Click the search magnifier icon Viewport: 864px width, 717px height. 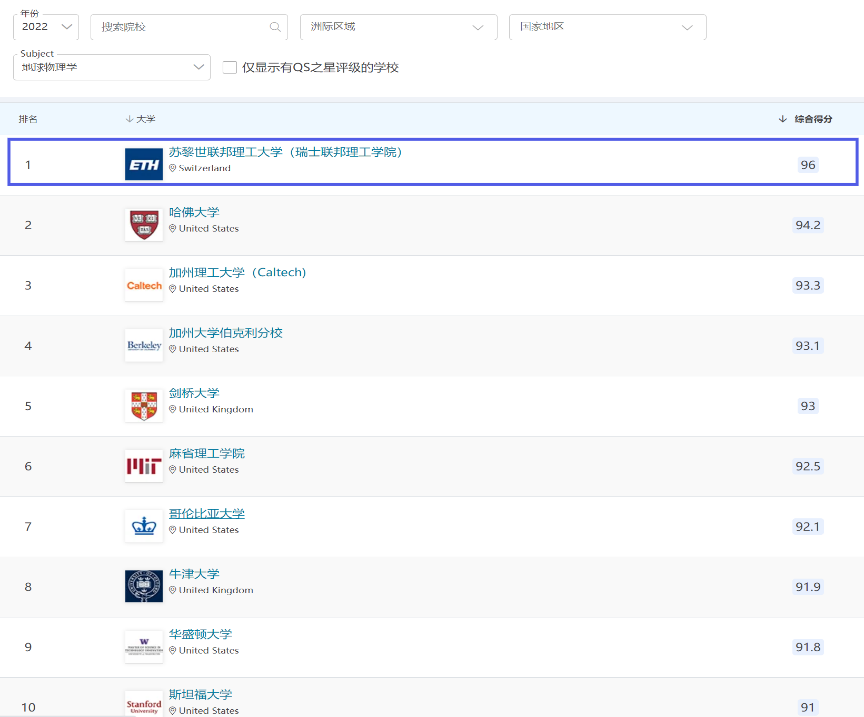coord(275,27)
